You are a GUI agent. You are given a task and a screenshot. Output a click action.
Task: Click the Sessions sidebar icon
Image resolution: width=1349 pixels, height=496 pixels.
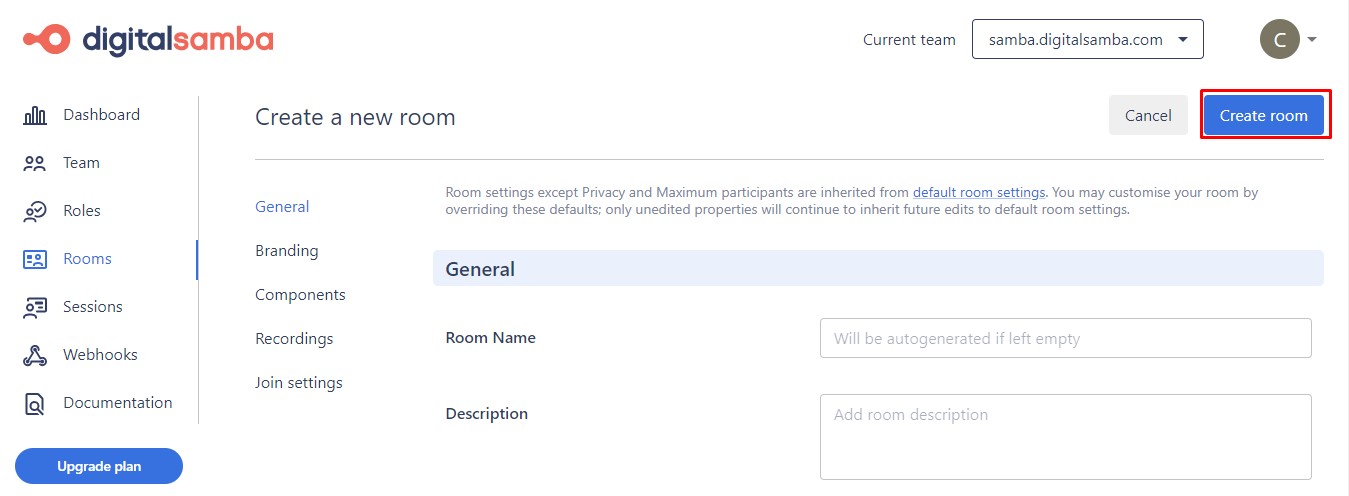[x=35, y=307]
